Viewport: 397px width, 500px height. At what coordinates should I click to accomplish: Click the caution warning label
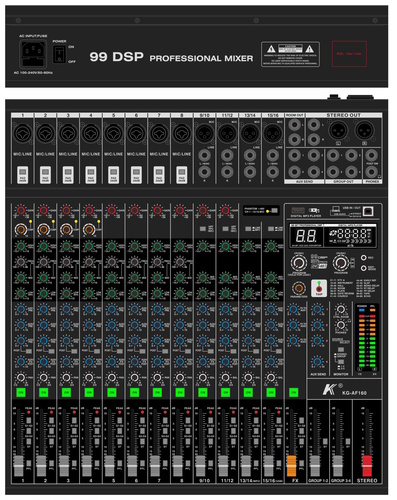(290, 54)
